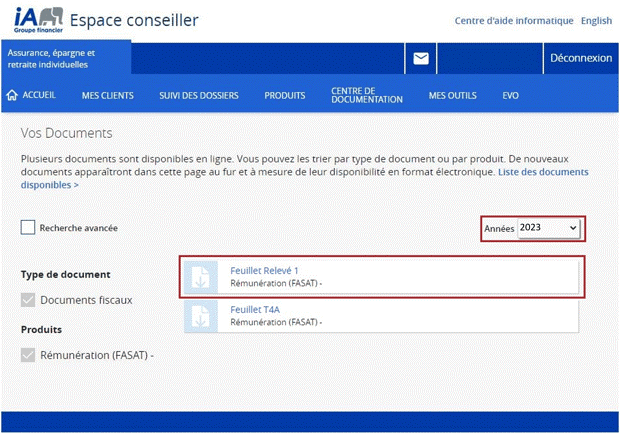Open MES CLIENTS menu
The width and height of the screenshot is (620, 433).
coord(108,96)
